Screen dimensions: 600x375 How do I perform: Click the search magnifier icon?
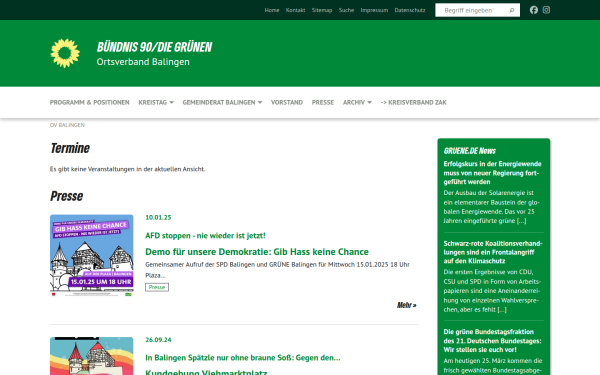point(512,10)
